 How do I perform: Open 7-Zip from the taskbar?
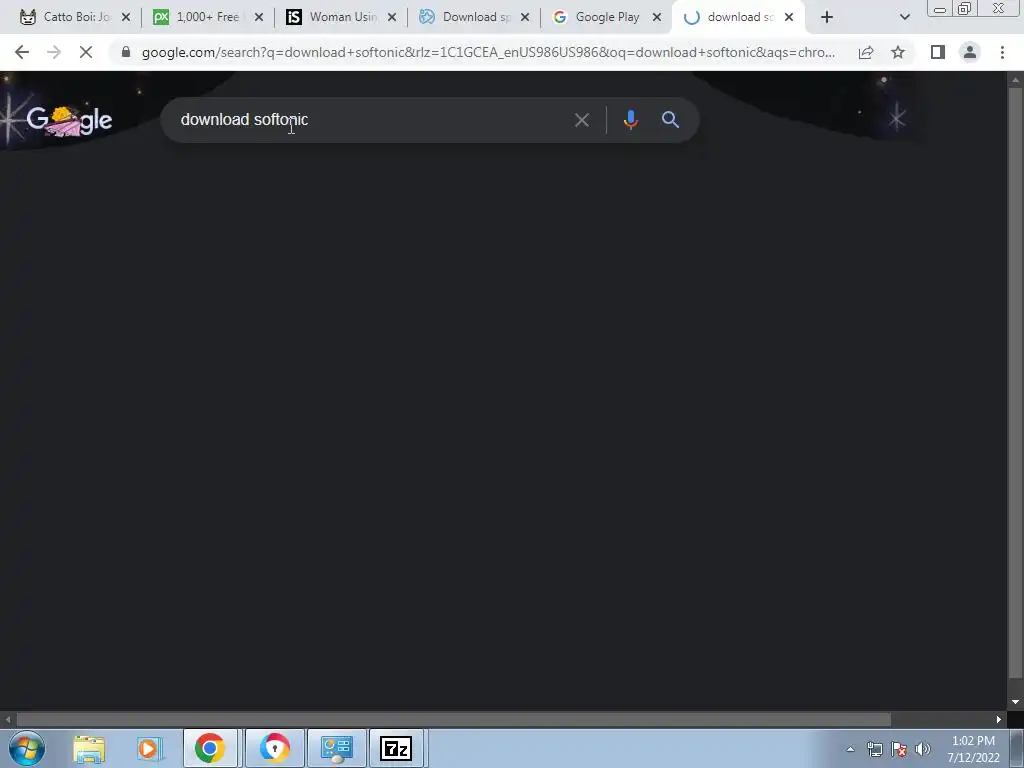(x=396, y=748)
